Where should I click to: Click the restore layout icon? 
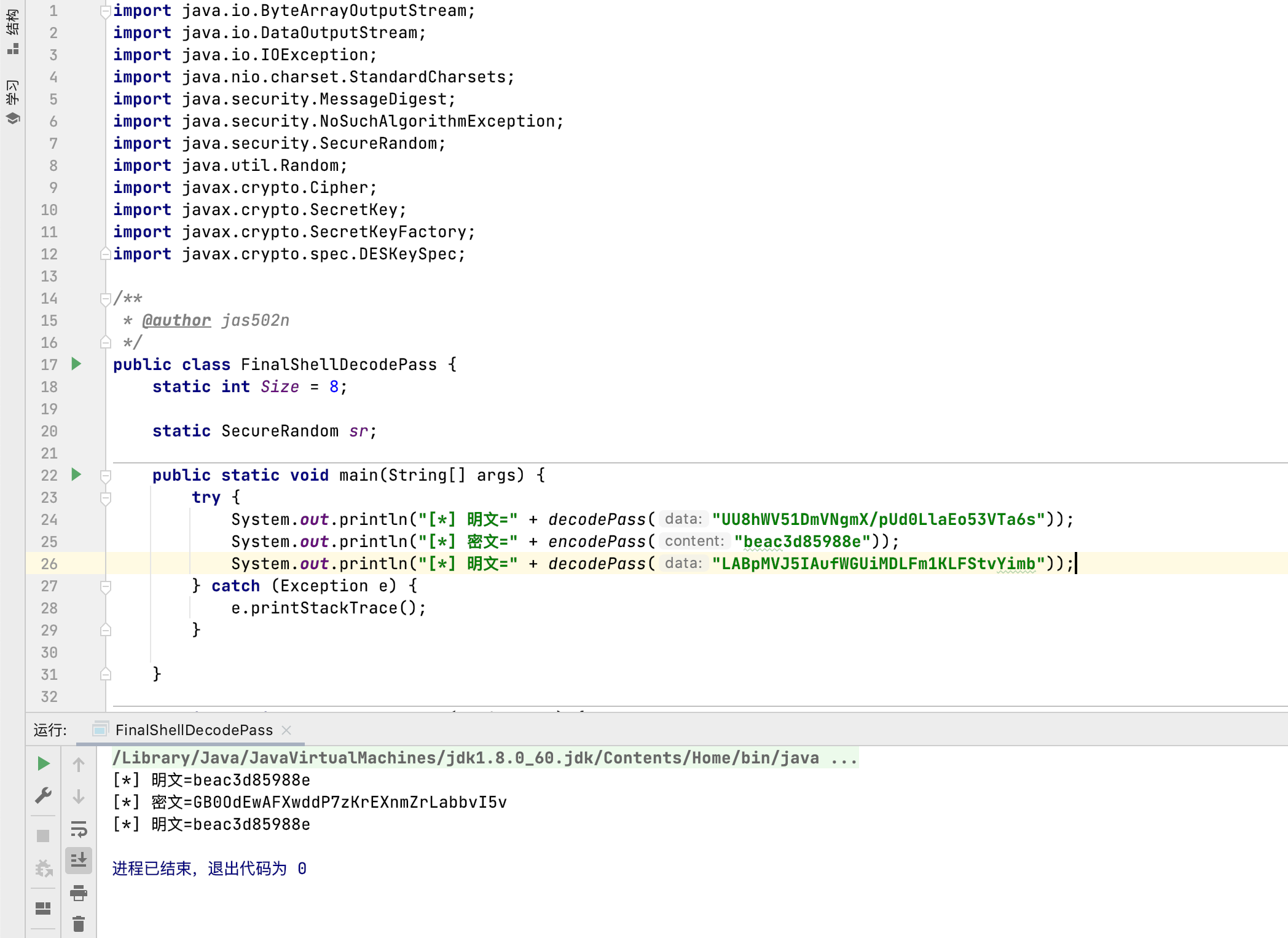pyautogui.click(x=43, y=908)
